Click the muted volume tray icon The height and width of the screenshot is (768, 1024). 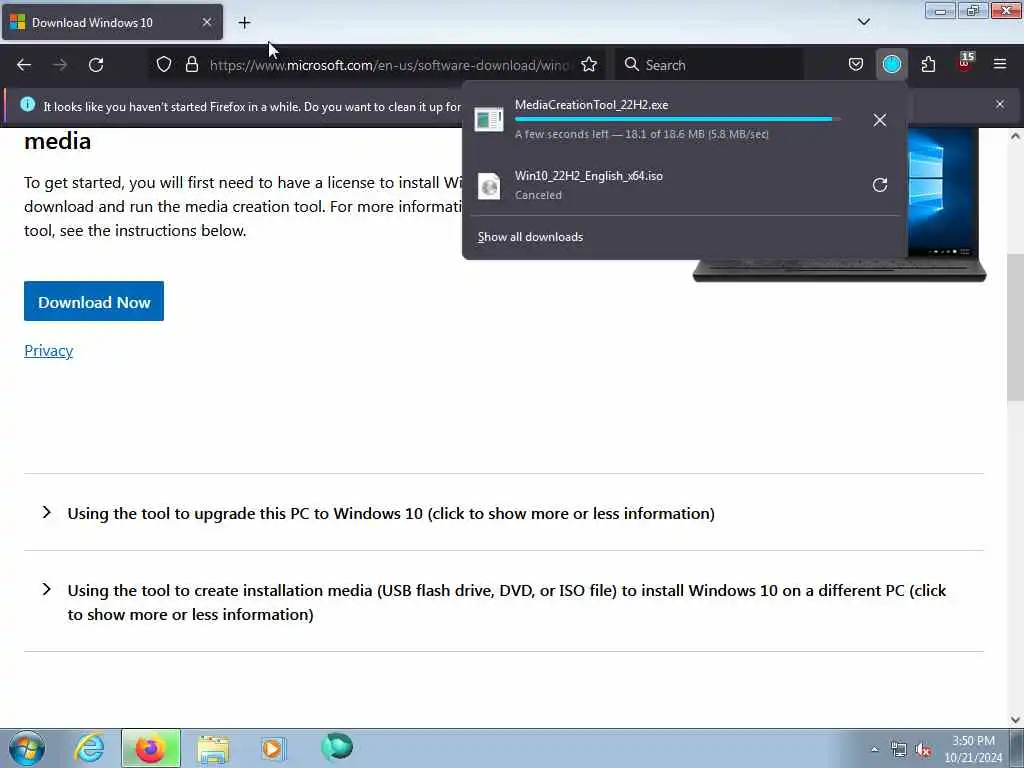tap(923, 750)
